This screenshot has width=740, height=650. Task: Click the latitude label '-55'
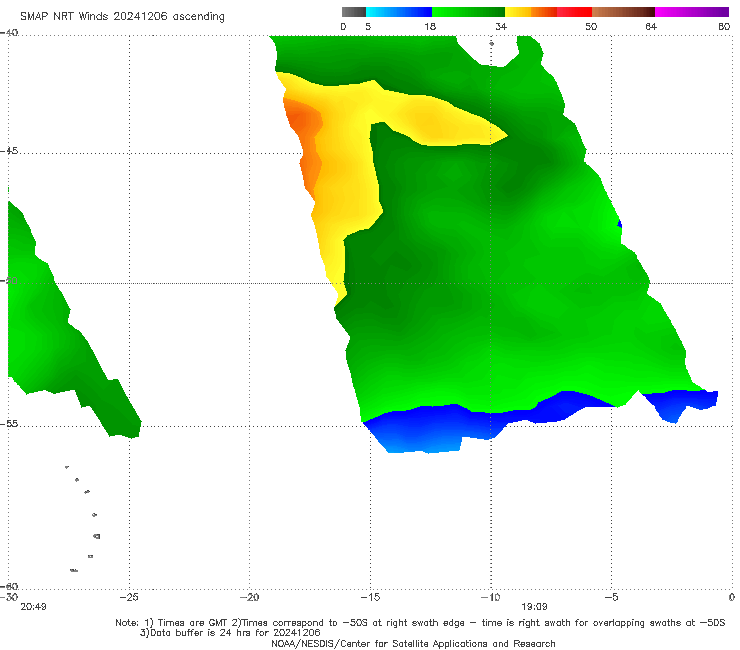pos(9,424)
